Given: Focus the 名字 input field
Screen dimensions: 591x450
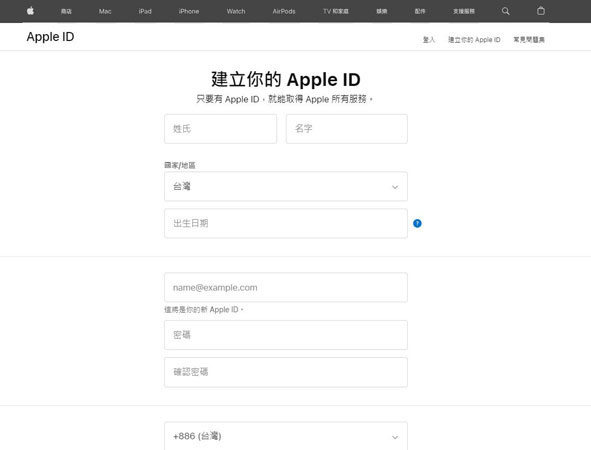Looking at the screenshot, I should point(347,129).
